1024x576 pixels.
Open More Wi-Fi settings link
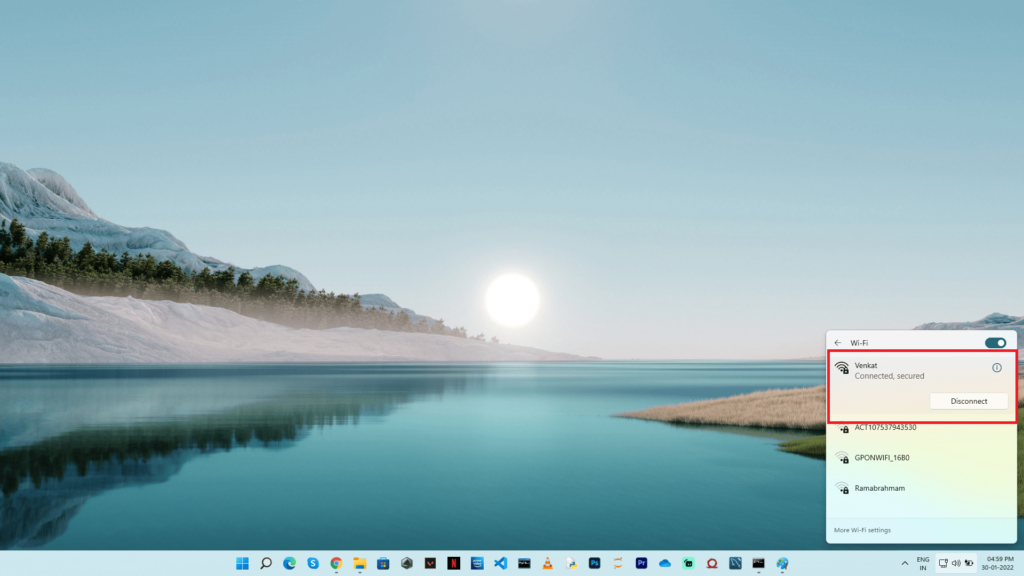[862, 530]
